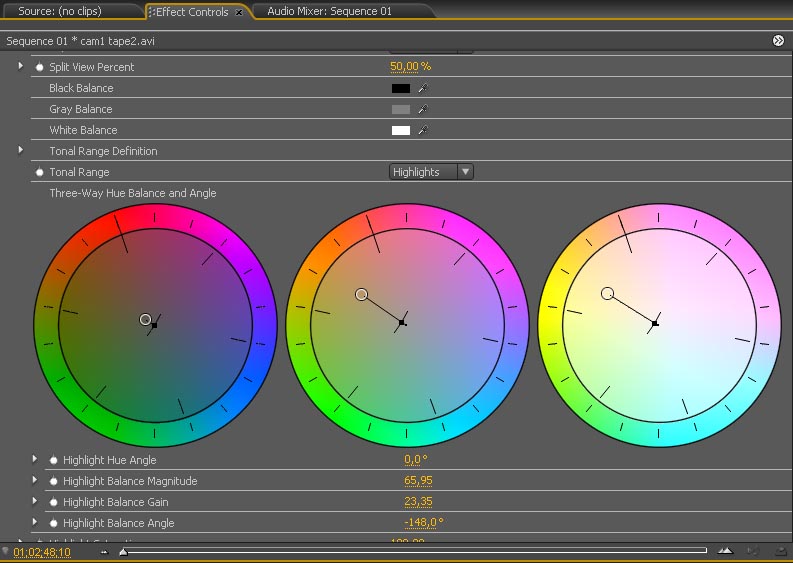Toggle stopwatch for Highlight Balance Gain
This screenshot has width=793, height=563.
click(54, 502)
